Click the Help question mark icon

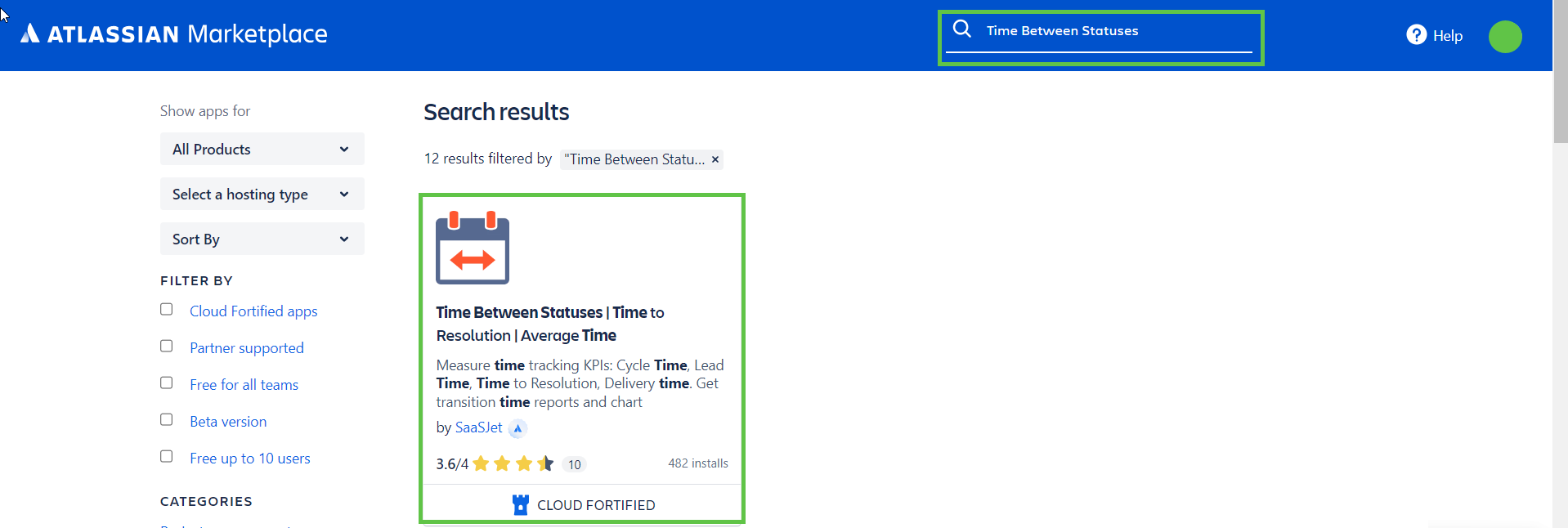click(x=1416, y=34)
